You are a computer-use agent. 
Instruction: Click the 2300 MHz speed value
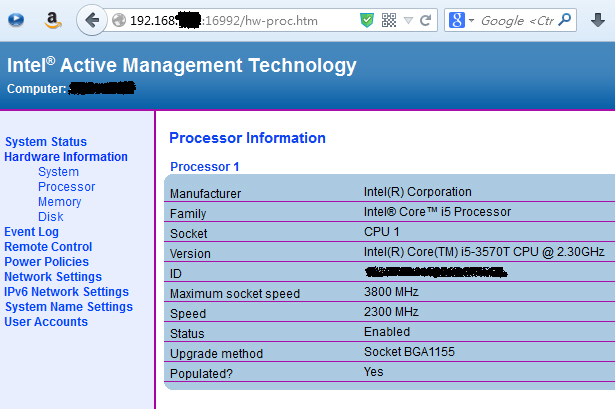click(x=391, y=312)
